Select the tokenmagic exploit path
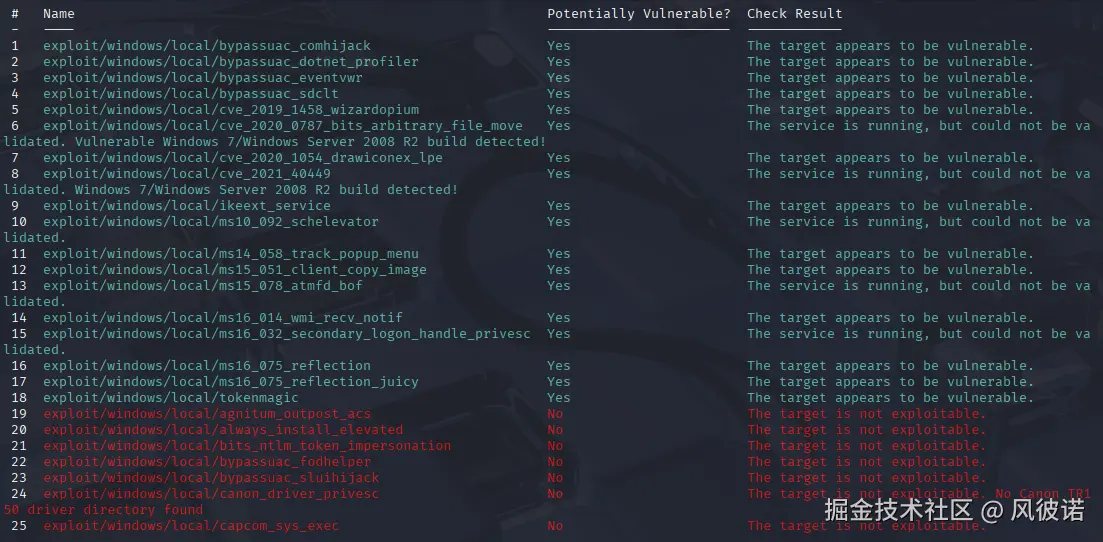1103x542 pixels. pos(171,398)
